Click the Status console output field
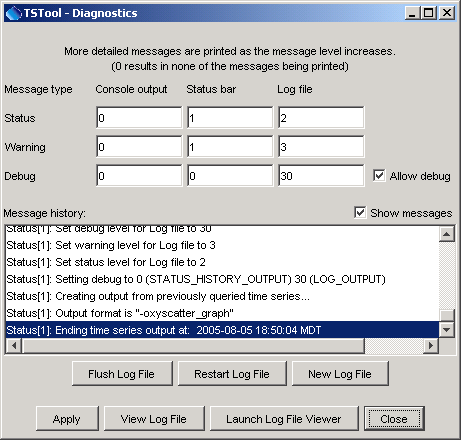461x440 pixels. [139, 118]
